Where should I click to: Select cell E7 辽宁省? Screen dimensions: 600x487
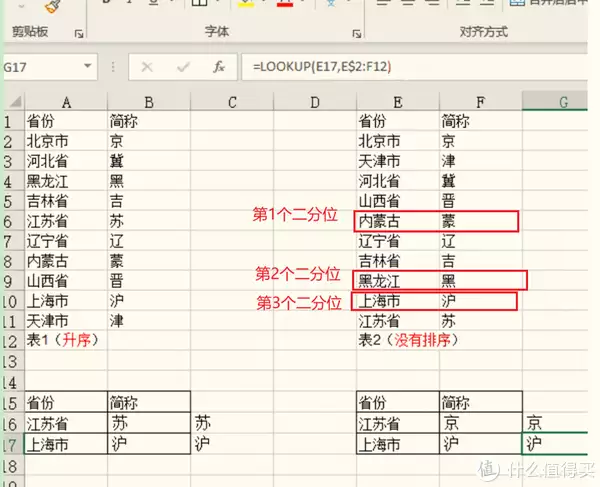point(398,241)
